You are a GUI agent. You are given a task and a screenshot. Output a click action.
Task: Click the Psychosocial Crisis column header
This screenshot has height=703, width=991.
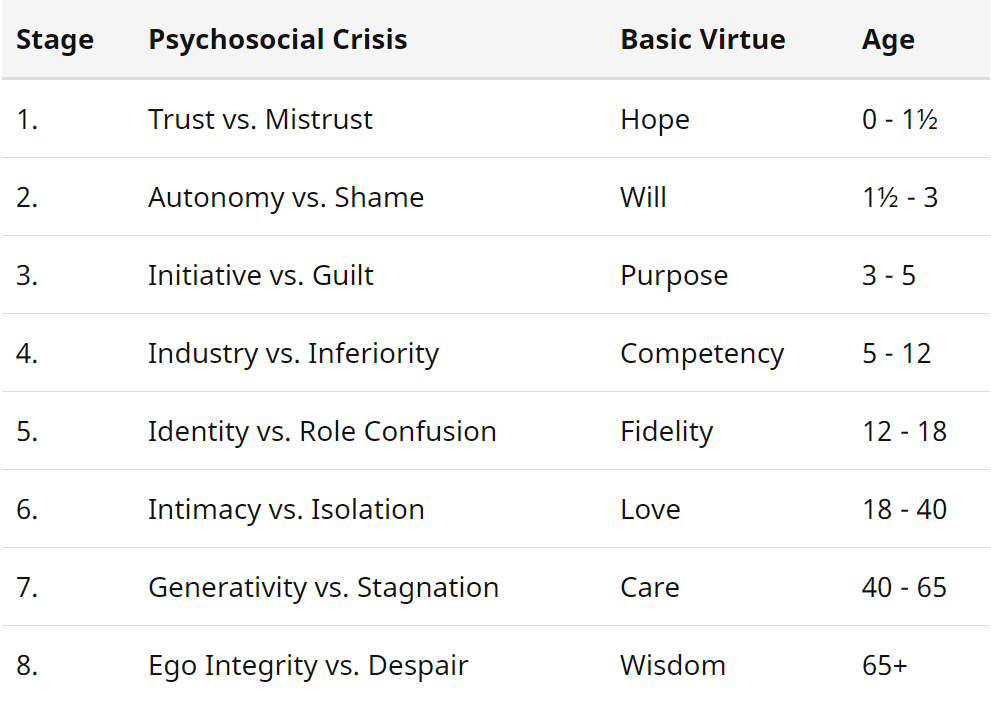click(x=277, y=39)
